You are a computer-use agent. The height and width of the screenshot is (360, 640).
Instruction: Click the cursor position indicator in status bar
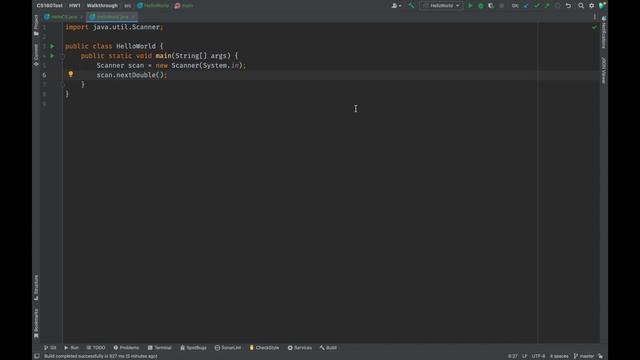(x=513, y=356)
